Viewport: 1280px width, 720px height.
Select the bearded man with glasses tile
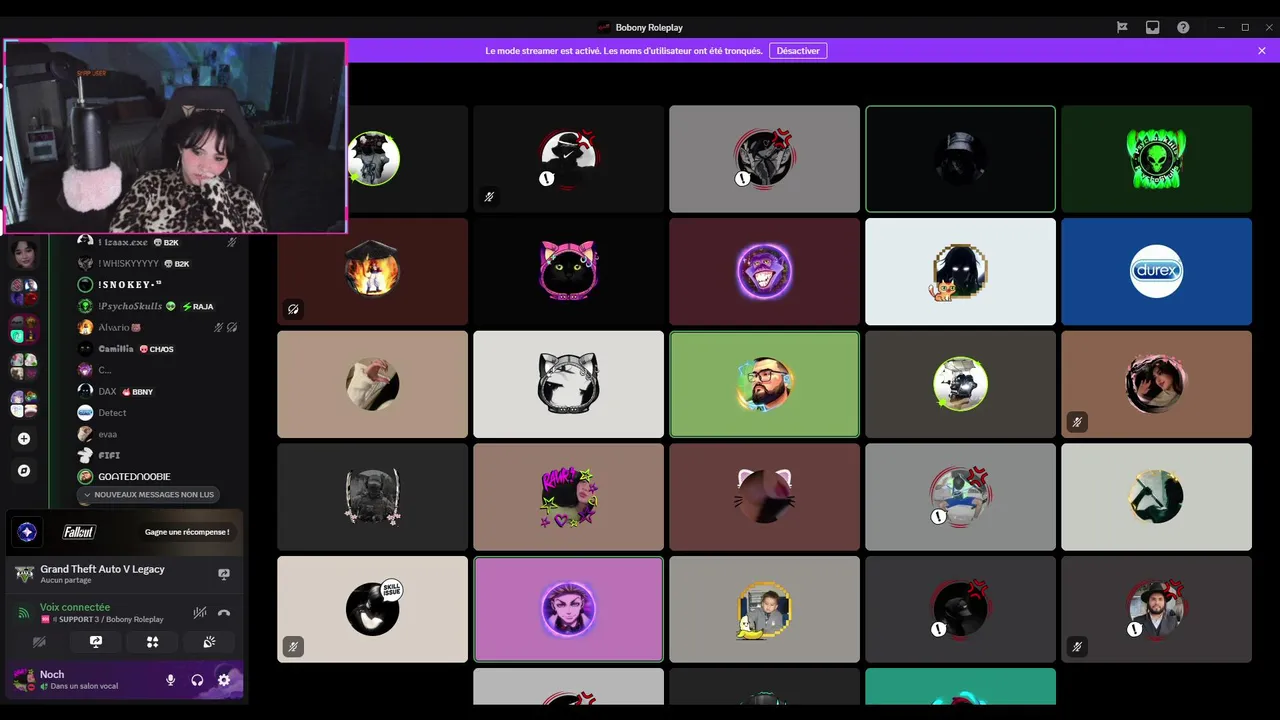click(764, 384)
